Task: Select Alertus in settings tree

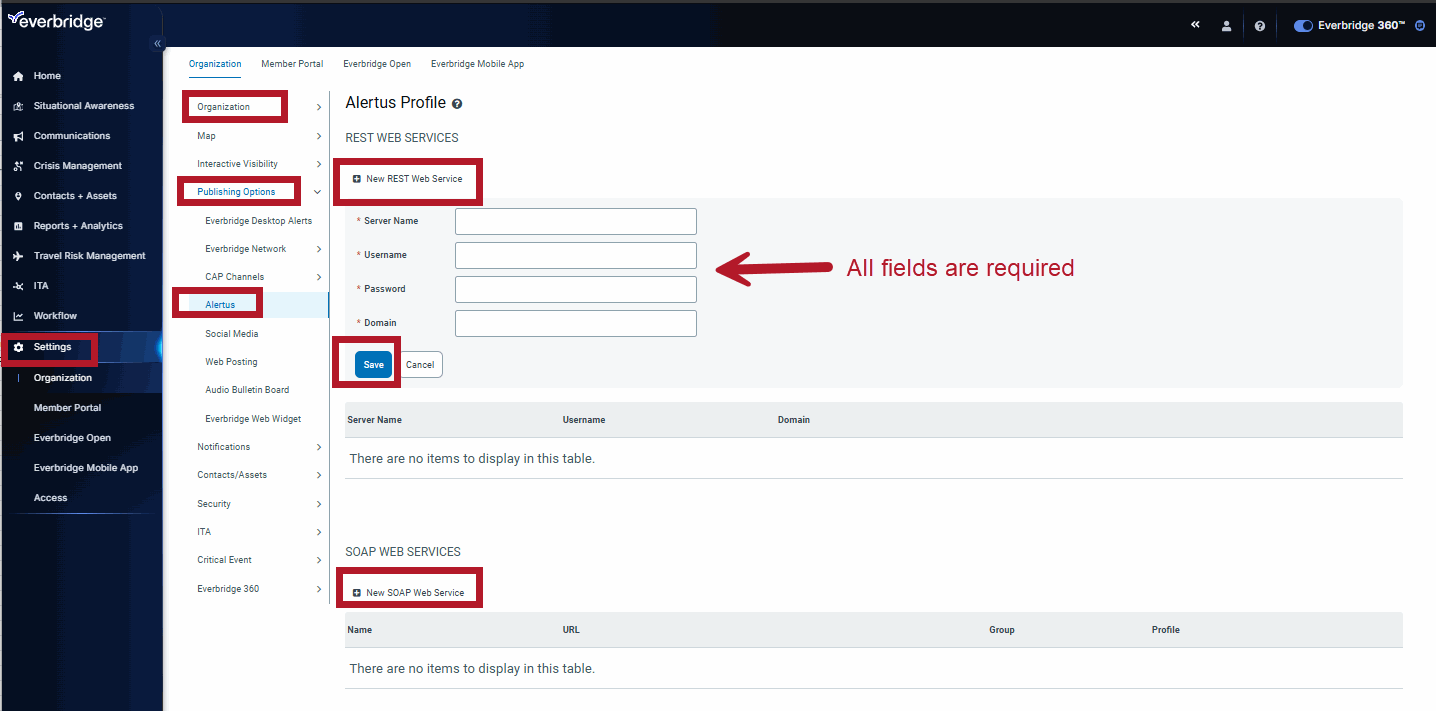Action: click(220, 305)
